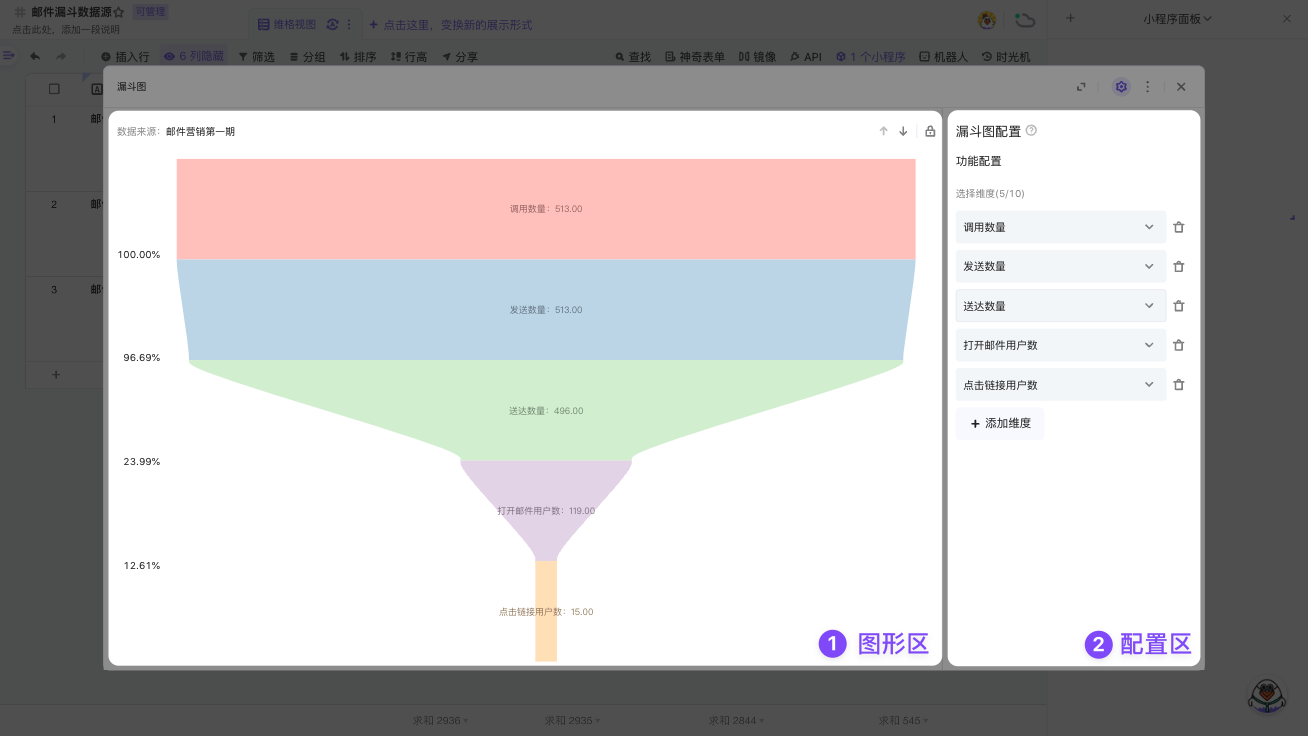Click the down arrow in chart header
The image size is (1308, 736).
pos(903,131)
